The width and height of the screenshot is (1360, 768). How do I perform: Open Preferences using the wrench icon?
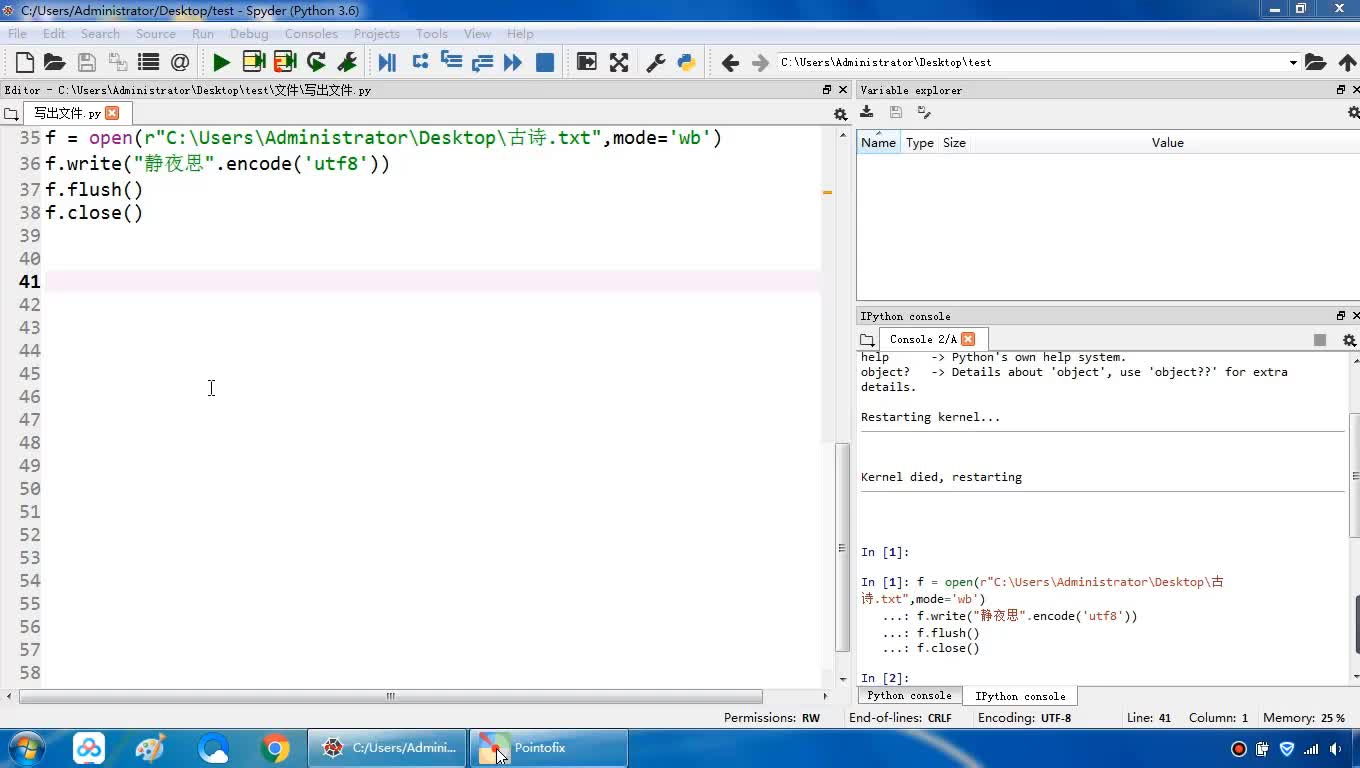656,62
